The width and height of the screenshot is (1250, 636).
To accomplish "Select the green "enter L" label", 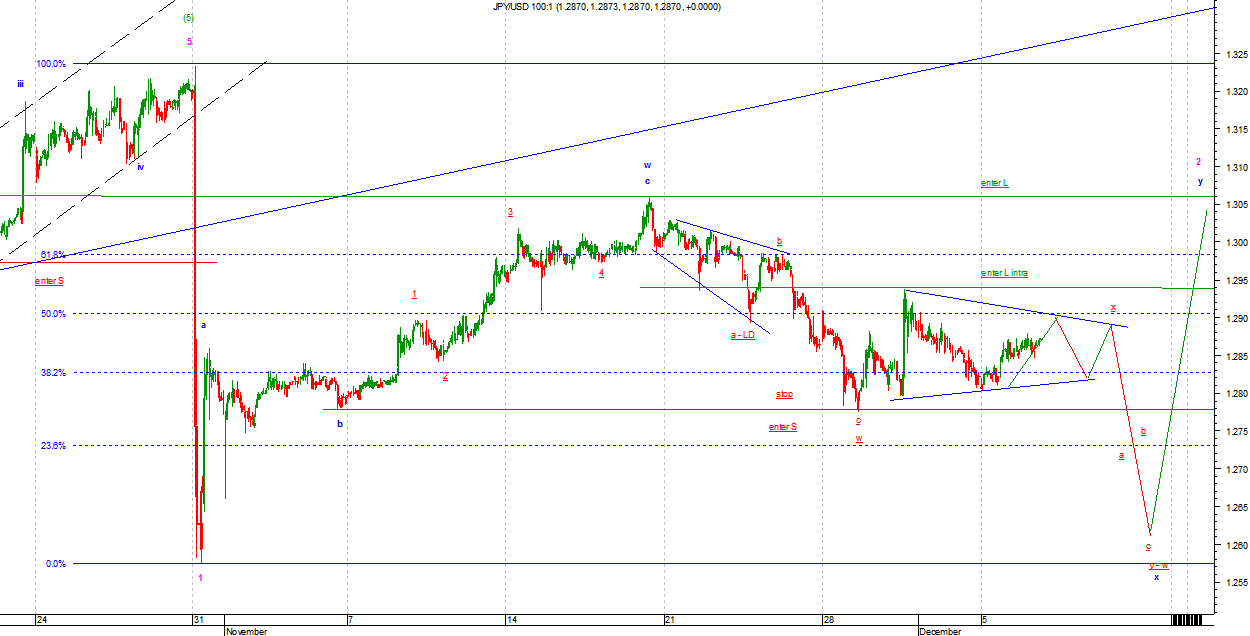I will 994,183.
